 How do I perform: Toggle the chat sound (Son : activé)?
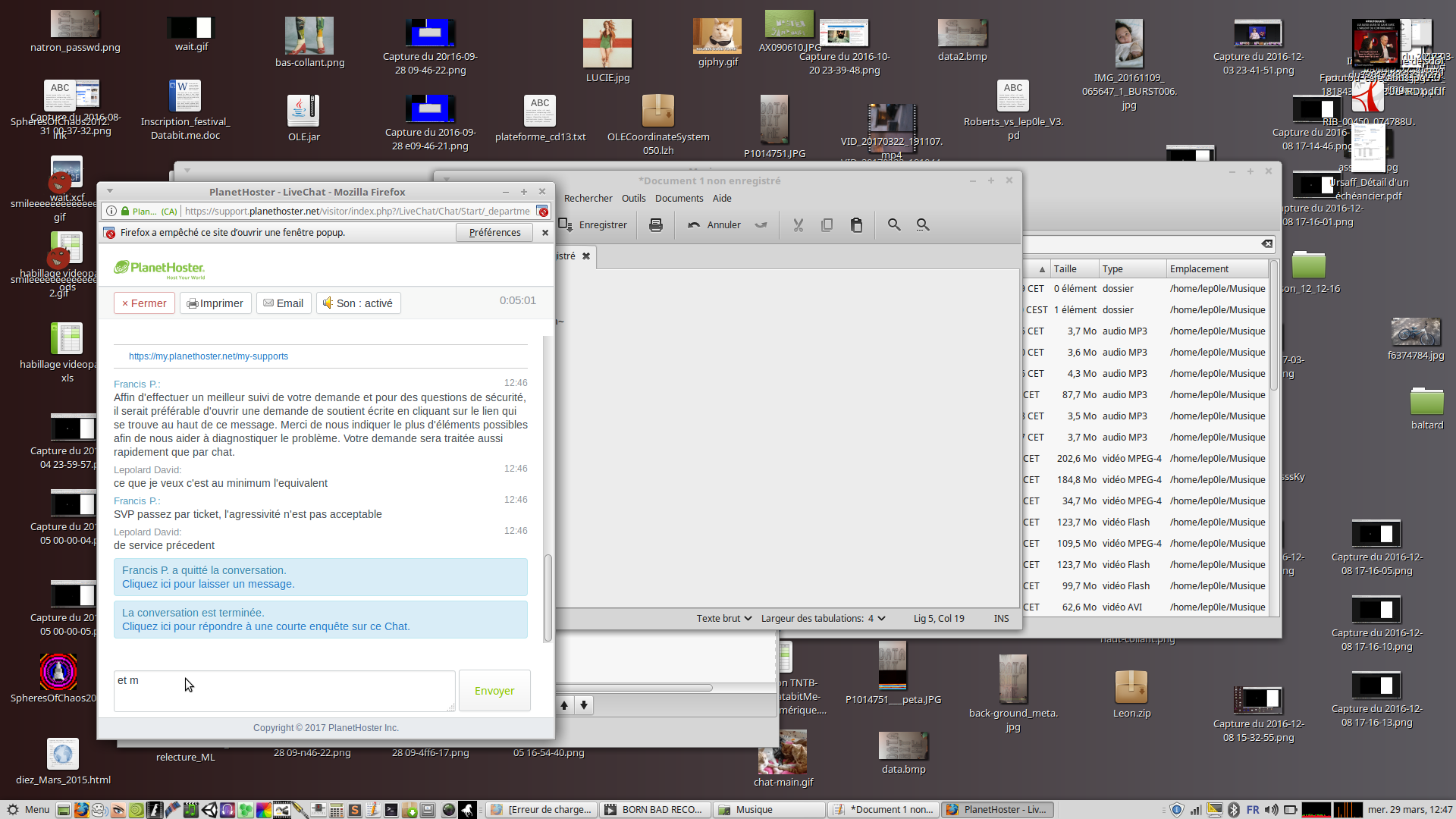click(358, 303)
